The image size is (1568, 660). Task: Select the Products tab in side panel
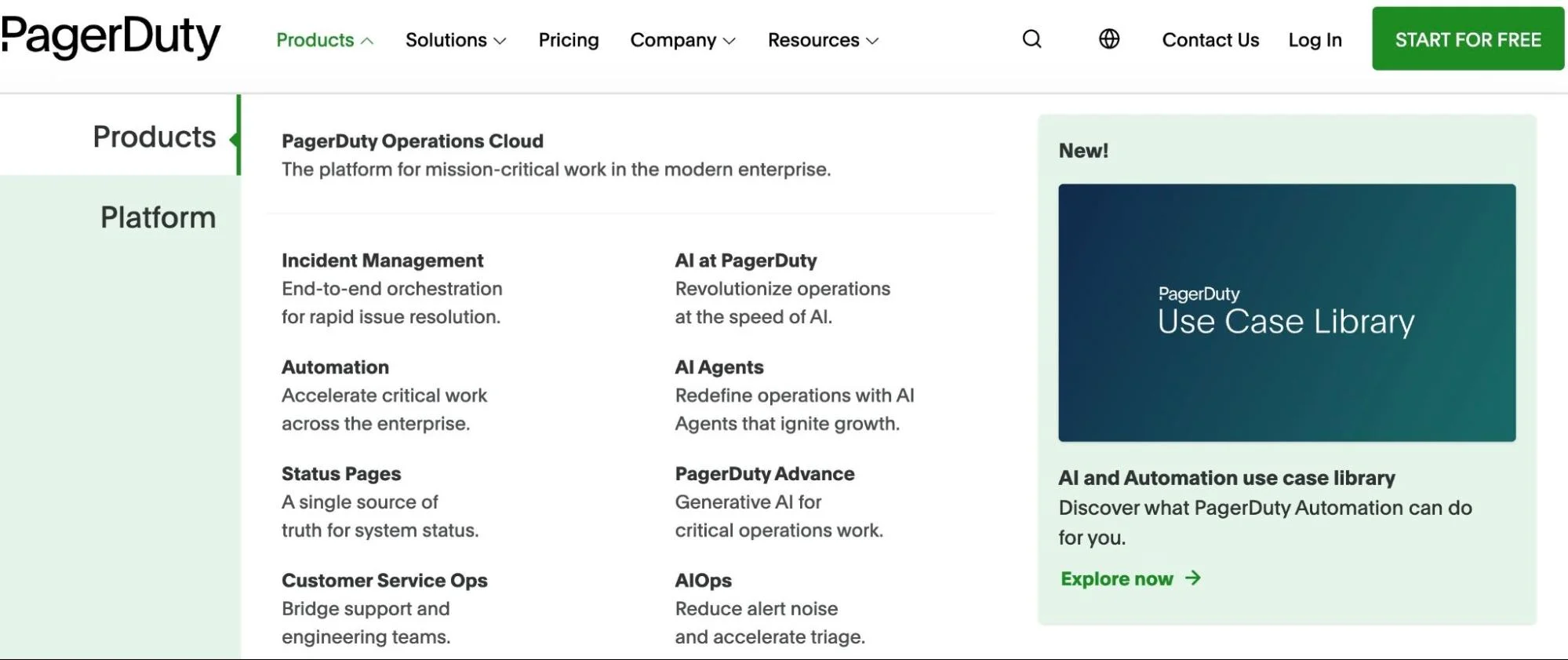(154, 137)
